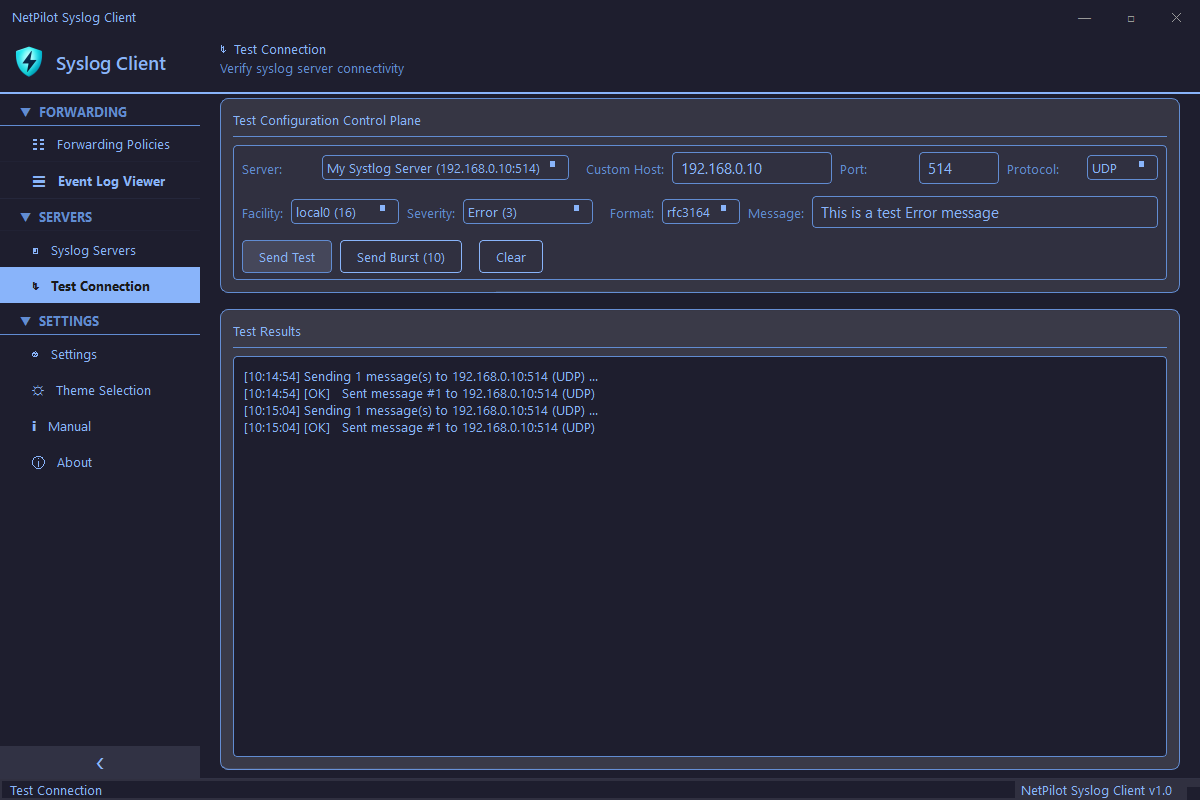Click the Syslog Client shield logo
The image size is (1200, 800).
29,62
